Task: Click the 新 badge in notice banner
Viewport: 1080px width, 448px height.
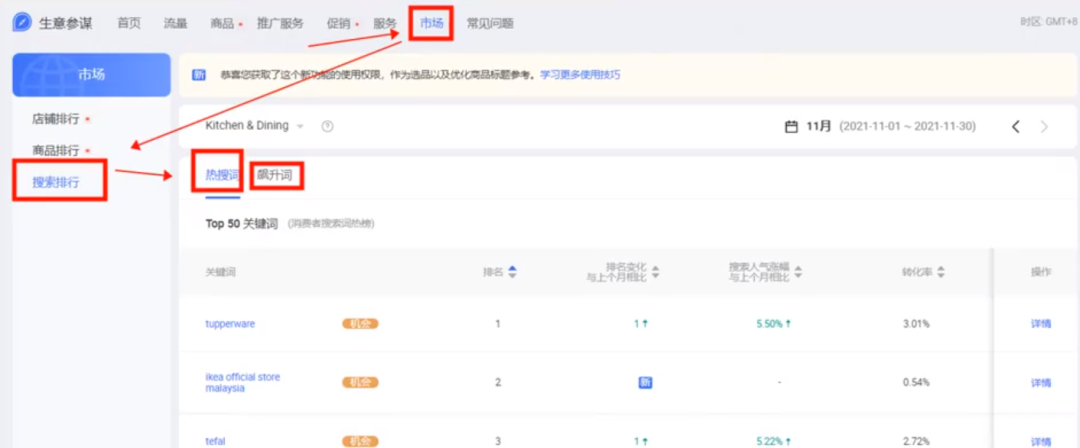Action: [199, 75]
